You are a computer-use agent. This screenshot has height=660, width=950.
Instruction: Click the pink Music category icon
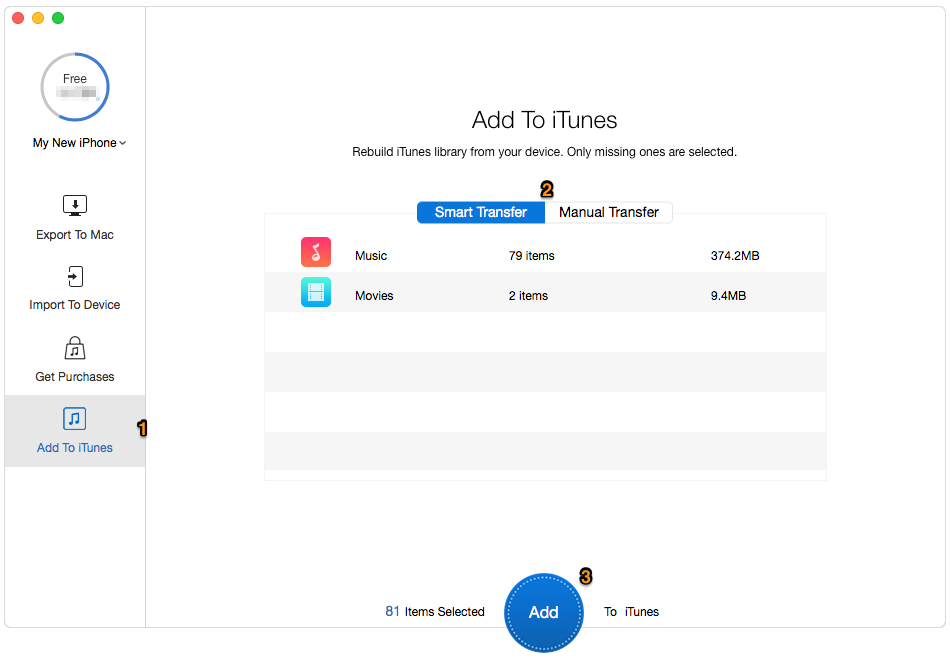pyautogui.click(x=316, y=252)
